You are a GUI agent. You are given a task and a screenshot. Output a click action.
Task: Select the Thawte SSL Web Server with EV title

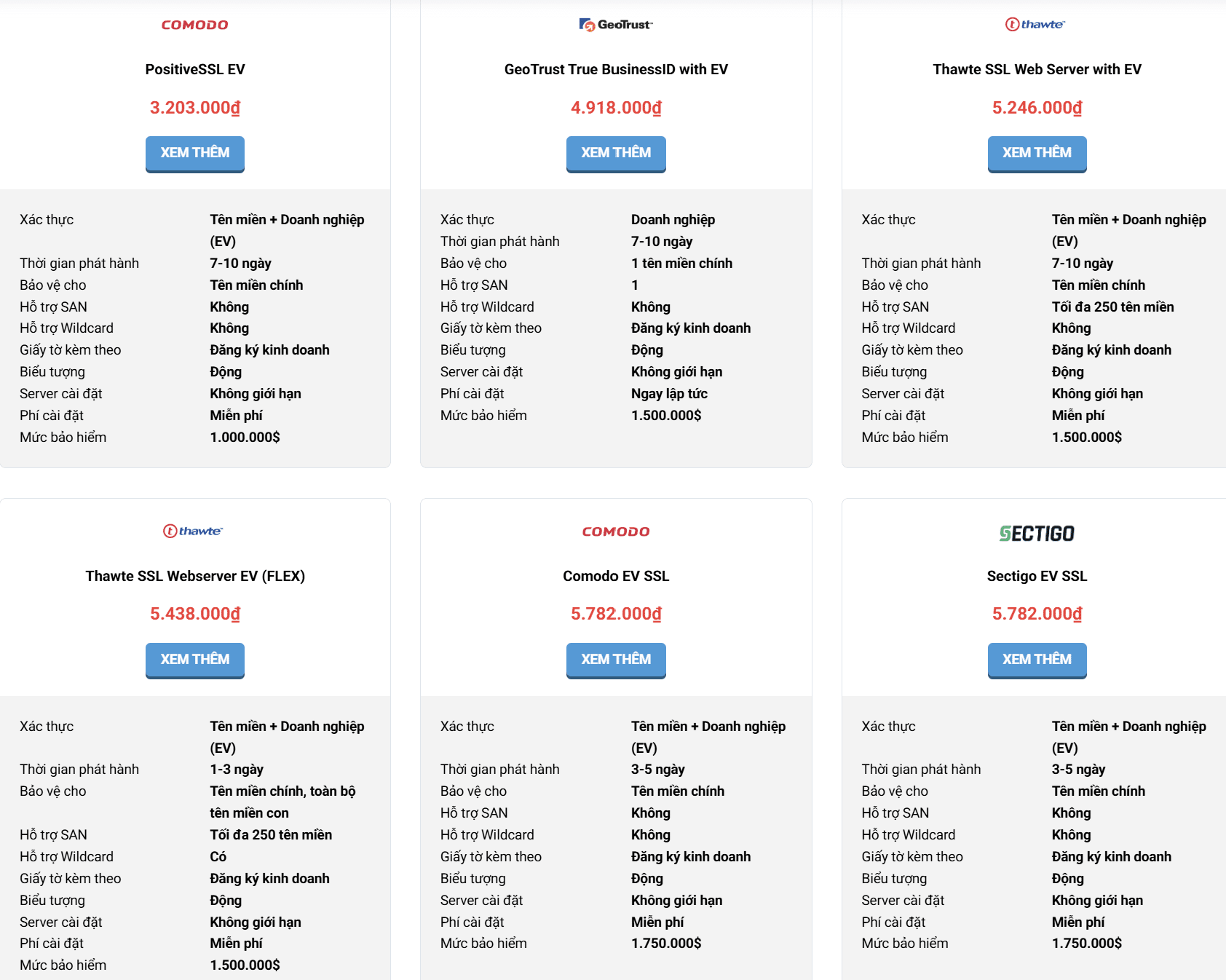1037,69
